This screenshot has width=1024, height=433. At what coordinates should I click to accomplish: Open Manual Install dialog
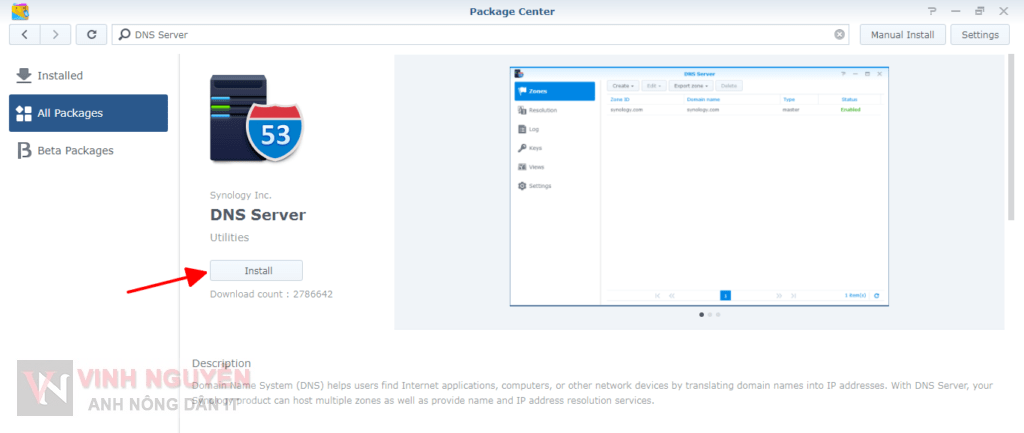pyautogui.click(x=902, y=34)
